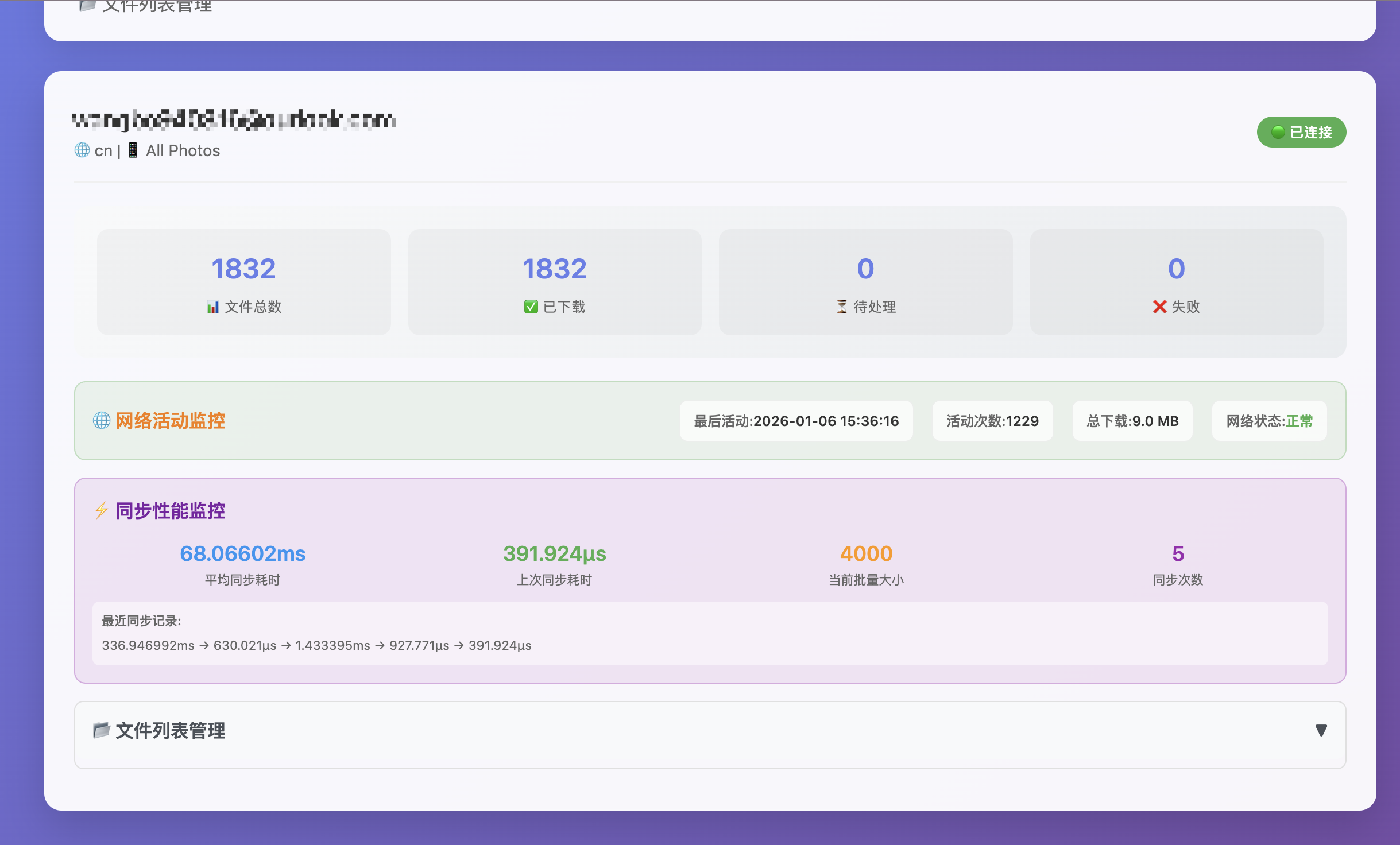The image size is (1400, 845).
Task: Toggle the partially visible top 文件列表管理 panel
Action: coord(156,7)
